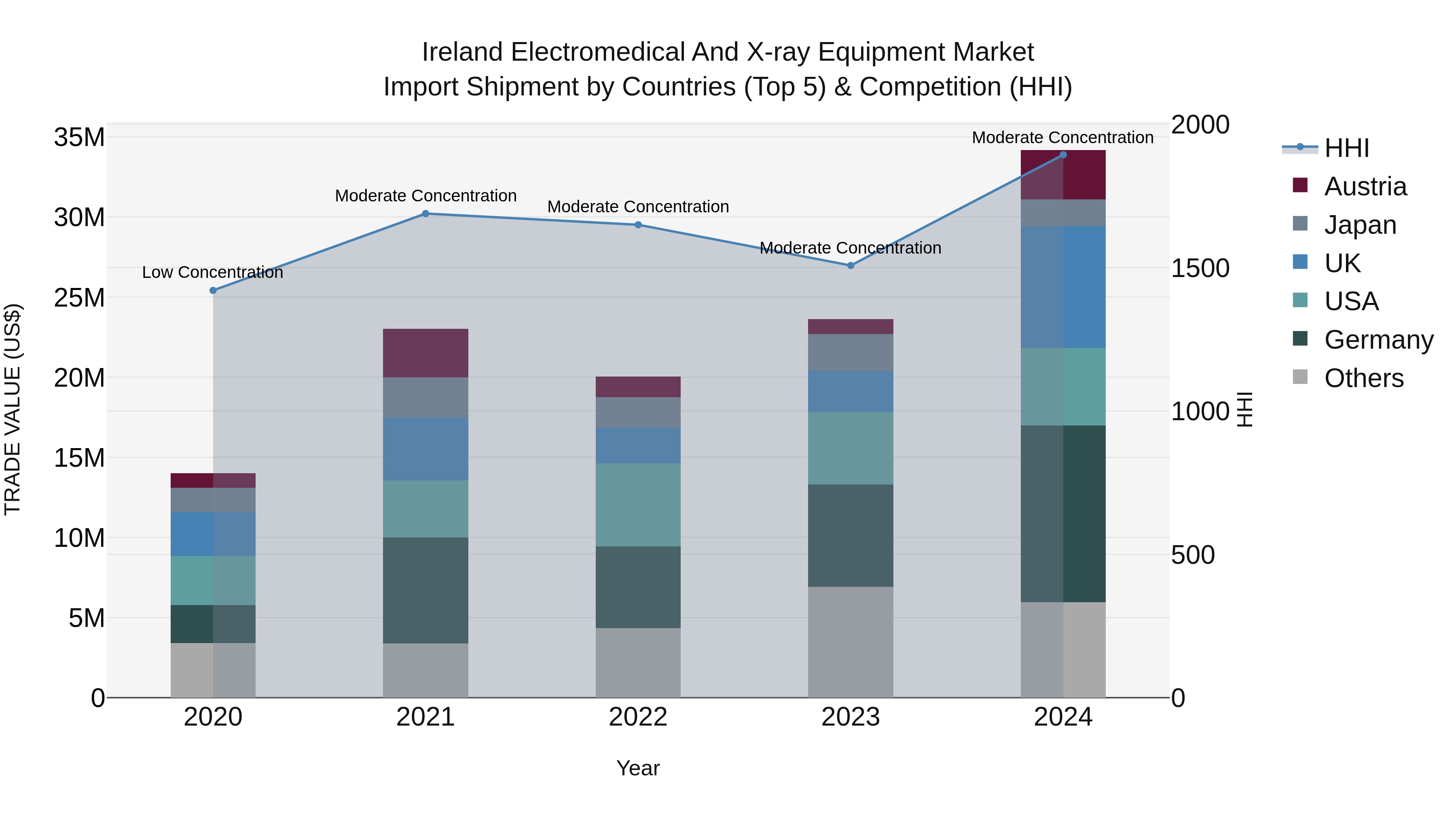Select the 2022 Germany bar segment

click(638, 588)
